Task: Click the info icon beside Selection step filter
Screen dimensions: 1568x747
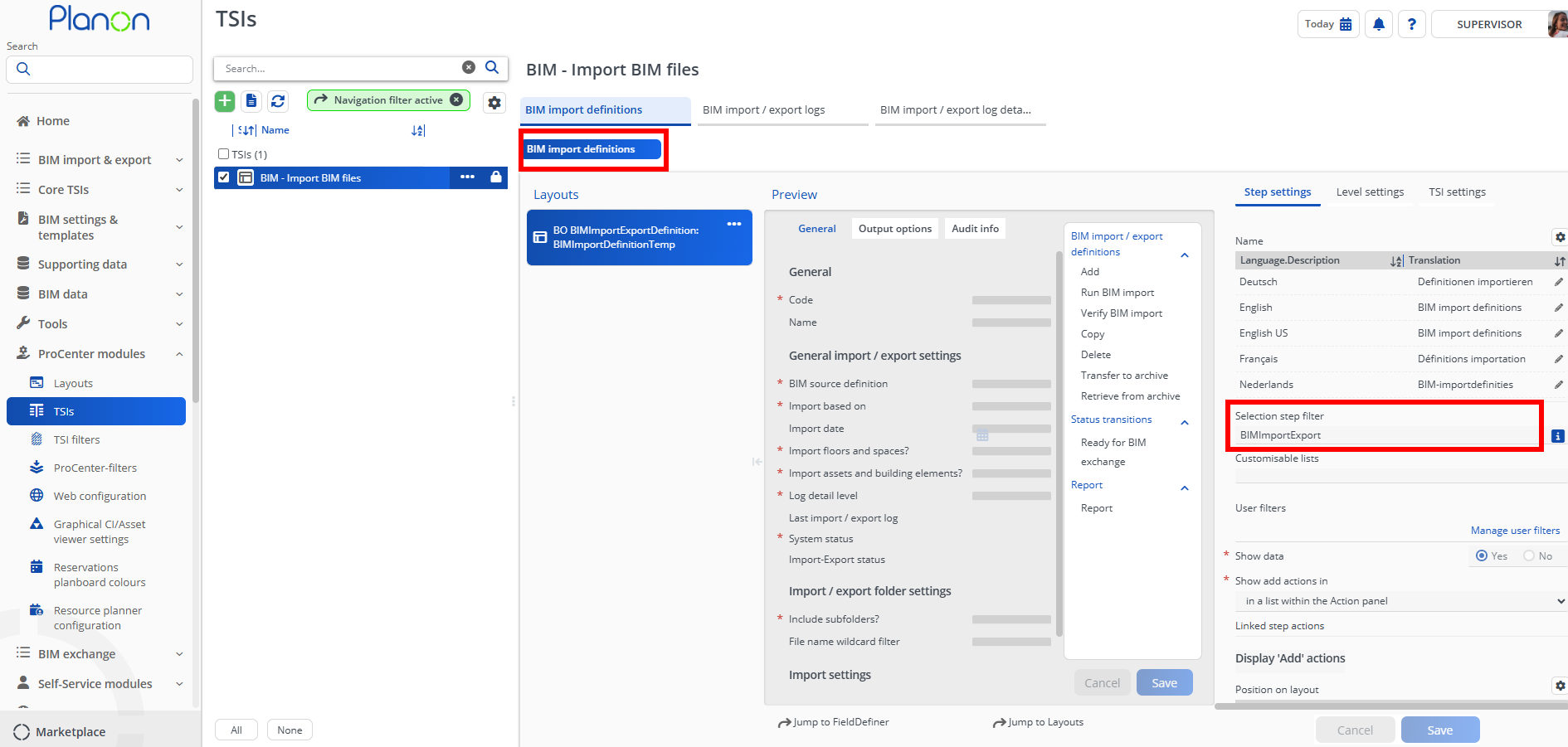Action: (1558, 436)
